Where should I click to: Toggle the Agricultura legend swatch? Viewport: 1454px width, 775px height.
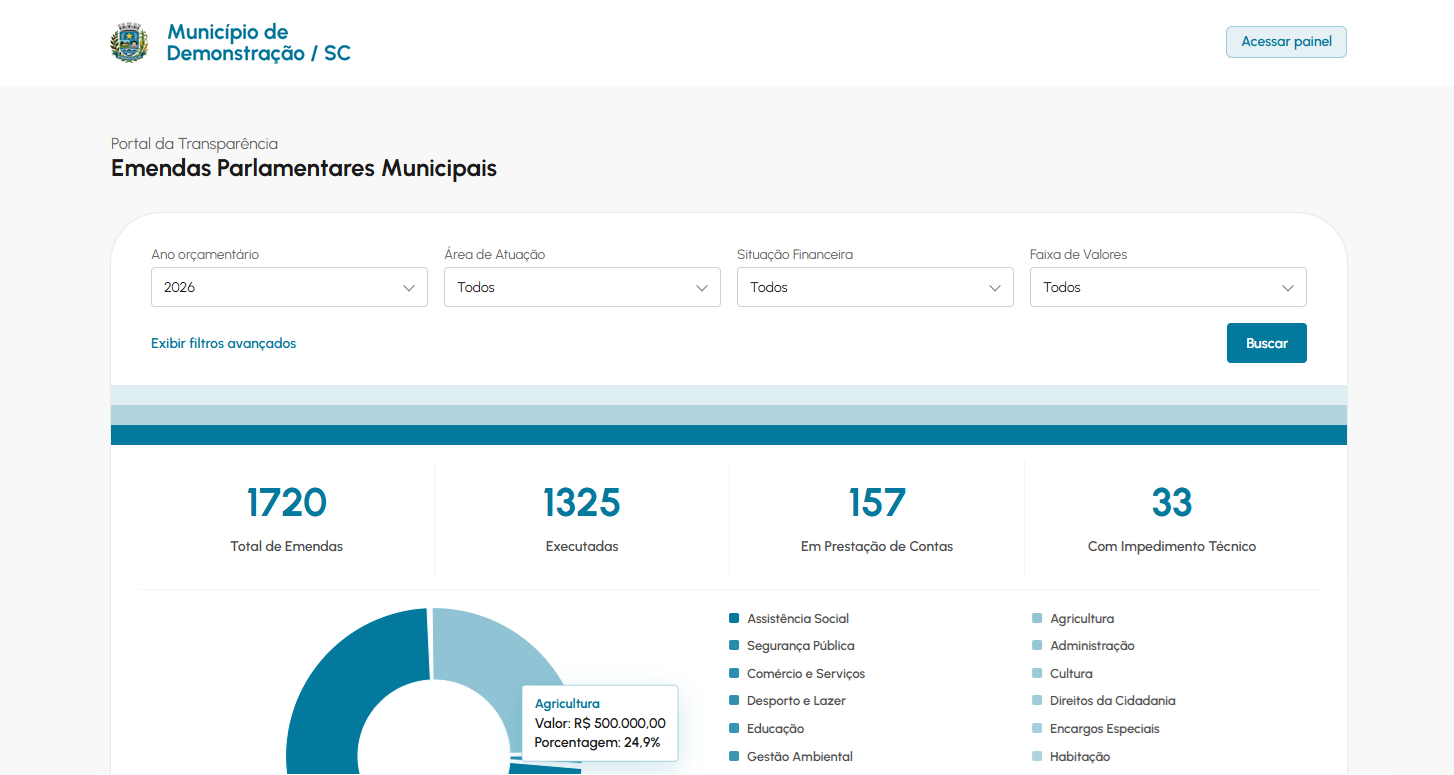coord(1037,619)
